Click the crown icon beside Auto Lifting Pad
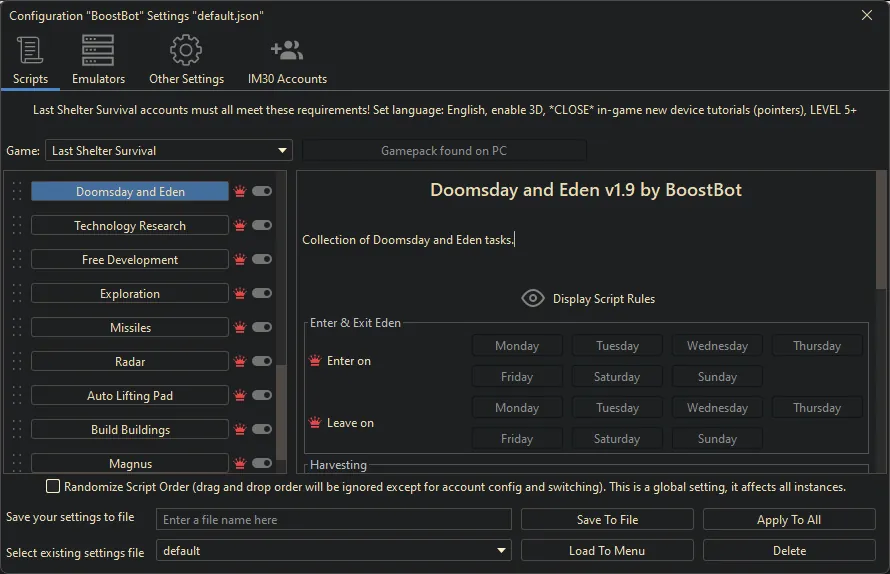The image size is (890, 574). pyautogui.click(x=240, y=396)
